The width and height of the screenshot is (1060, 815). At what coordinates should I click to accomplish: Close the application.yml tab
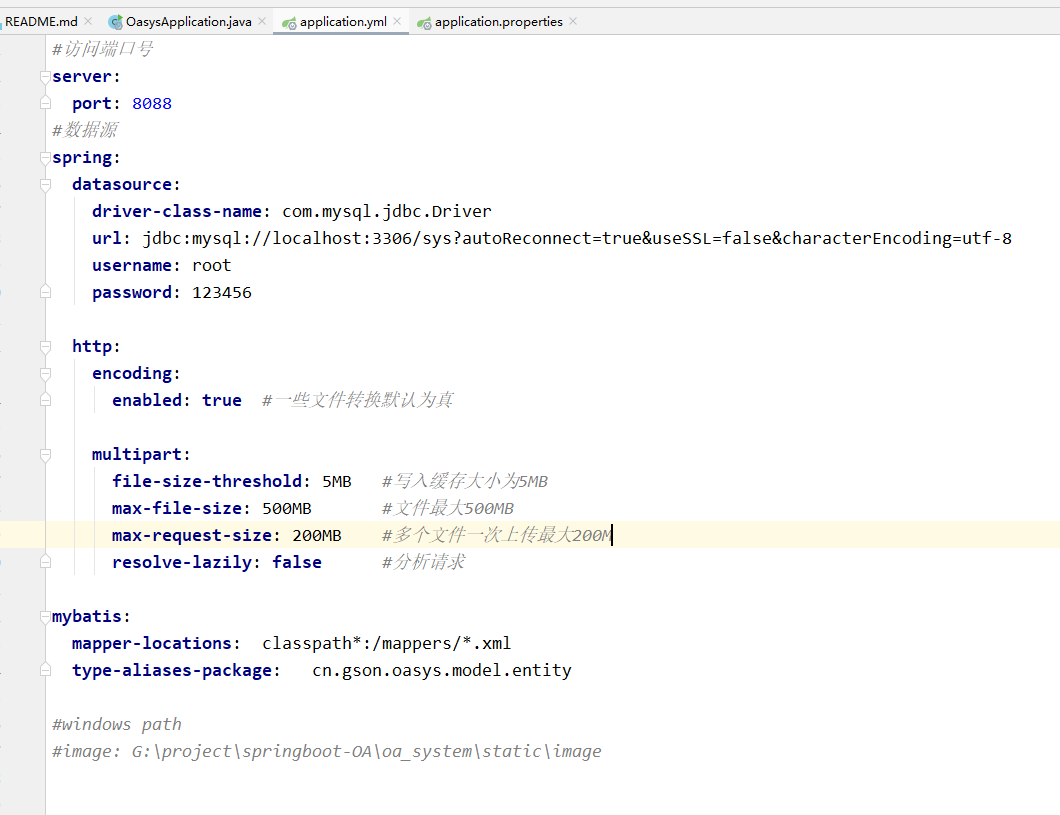tap(398, 22)
